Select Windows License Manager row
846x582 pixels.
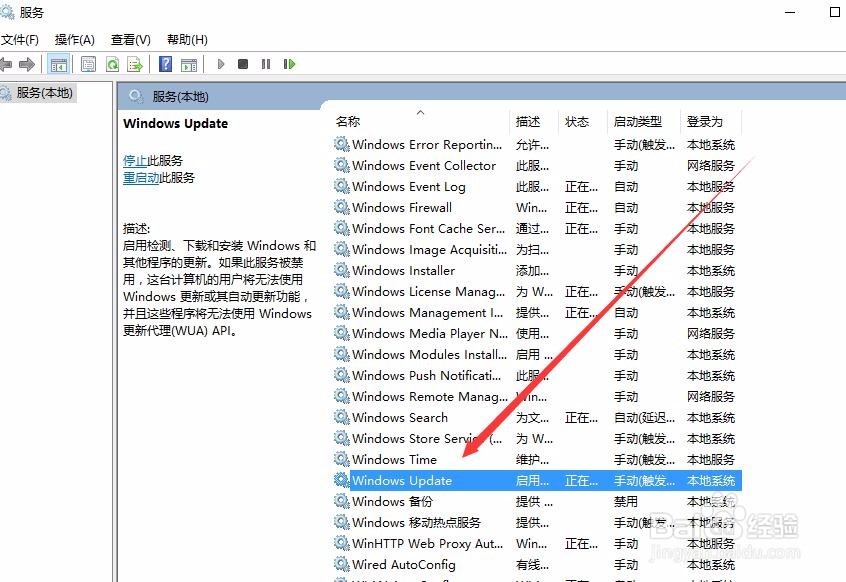[x=537, y=292]
